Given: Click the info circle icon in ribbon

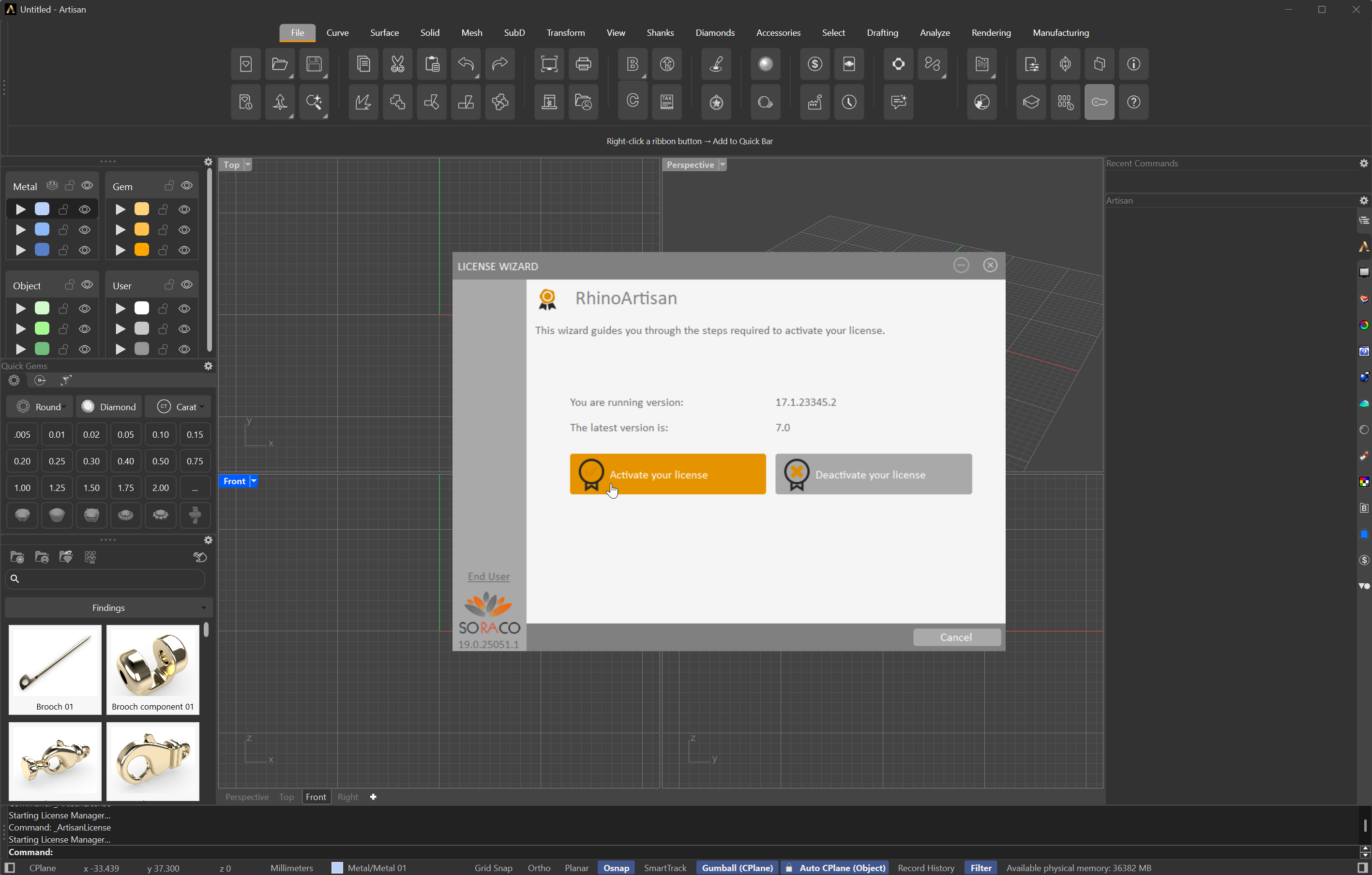Looking at the screenshot, I should (1133, 64).
